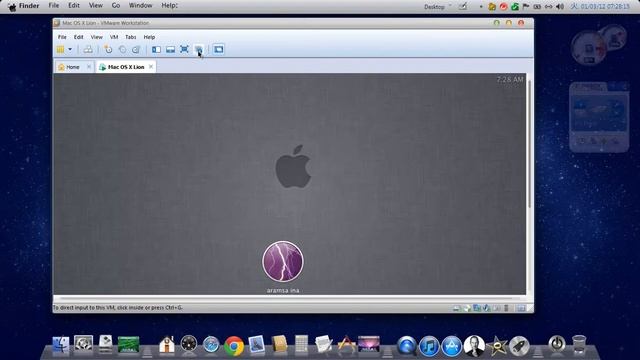
Task: Click the red circular menu bar icon
Action: 503,7
